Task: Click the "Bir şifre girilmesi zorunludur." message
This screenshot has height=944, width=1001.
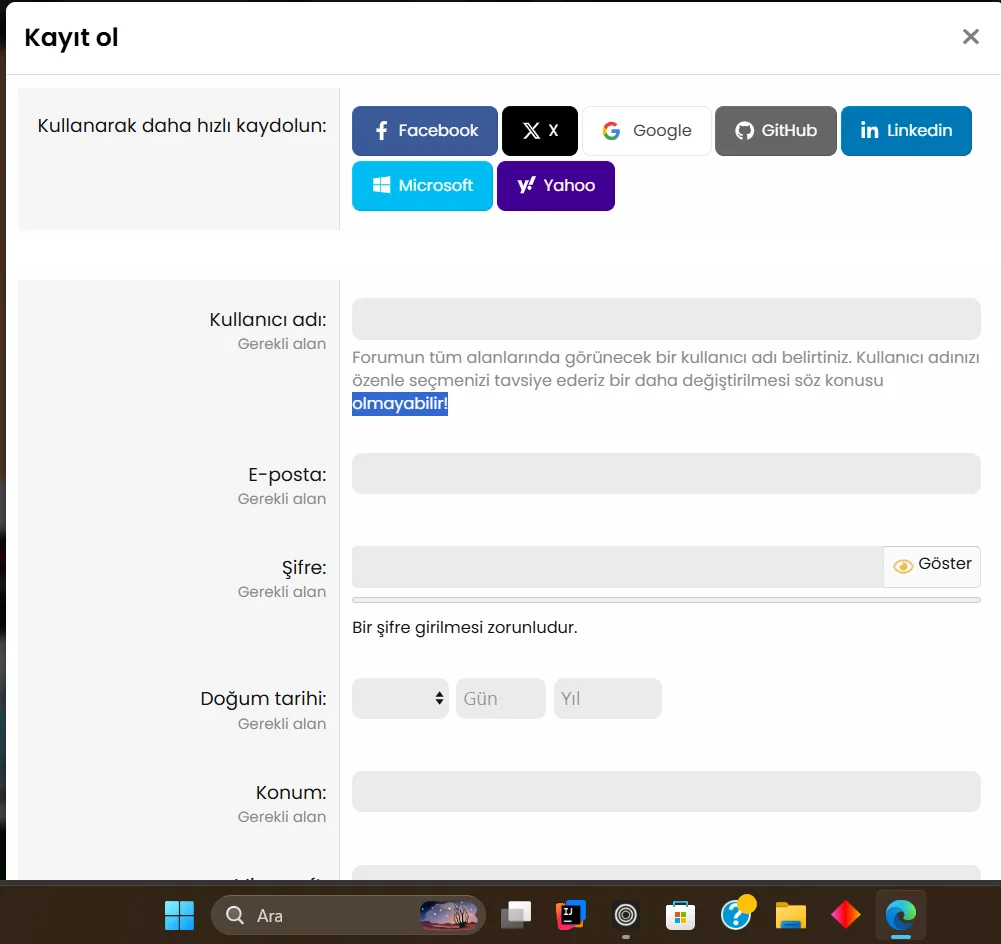Action: point(465,627)
